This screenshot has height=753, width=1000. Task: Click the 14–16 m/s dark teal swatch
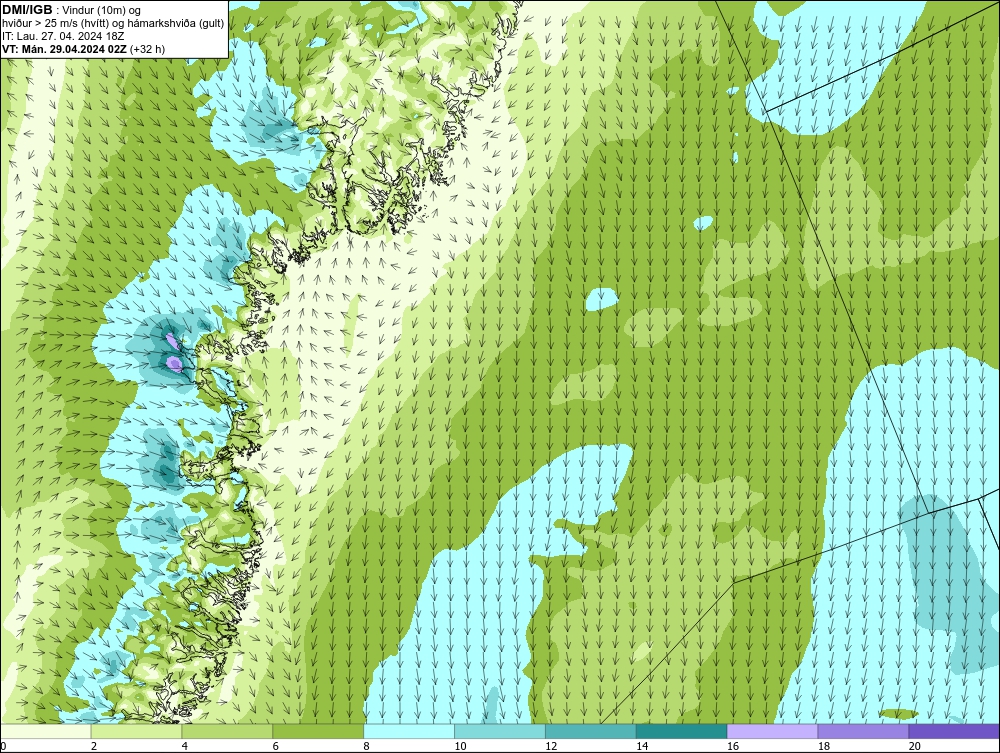click(682, 731)
